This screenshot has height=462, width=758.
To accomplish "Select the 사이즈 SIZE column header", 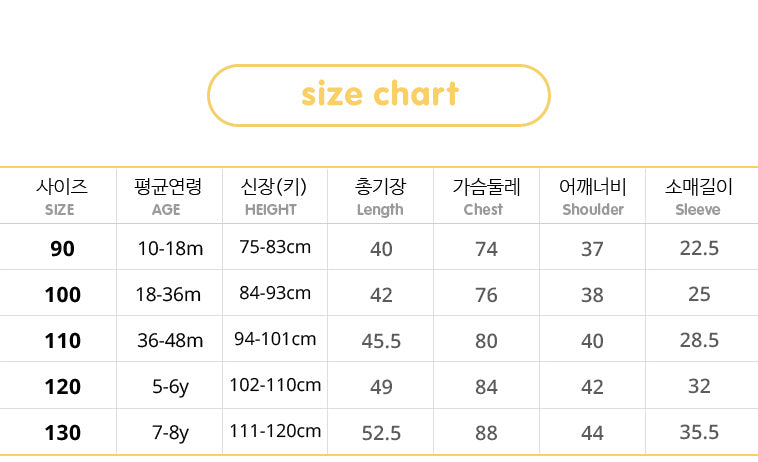I will pyautogui.click(x=60, y=196).
